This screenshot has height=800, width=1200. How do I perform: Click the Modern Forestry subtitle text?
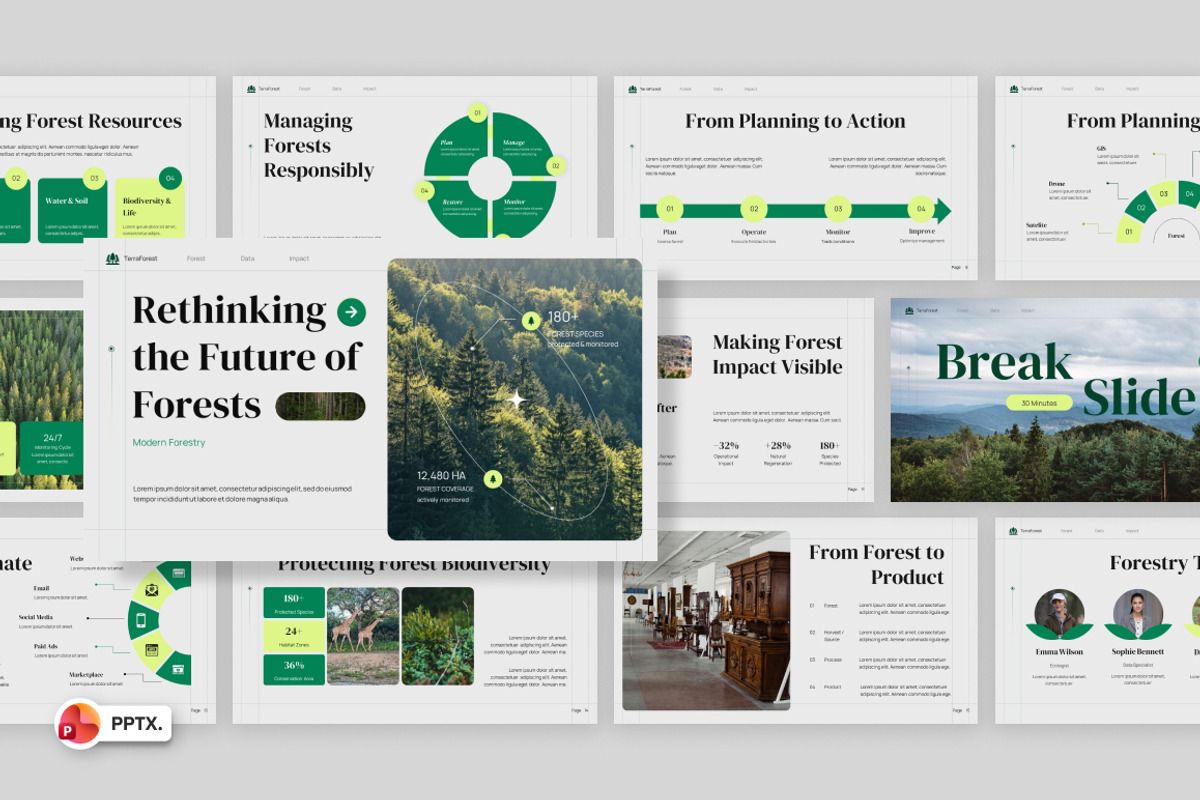[x=169, y=442]
